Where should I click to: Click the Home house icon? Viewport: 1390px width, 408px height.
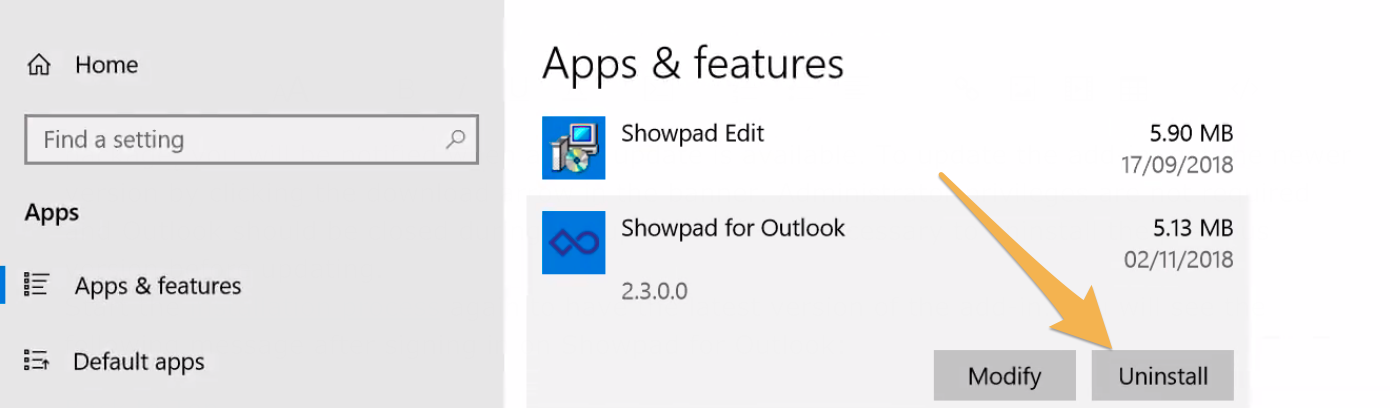coord(39,66)
